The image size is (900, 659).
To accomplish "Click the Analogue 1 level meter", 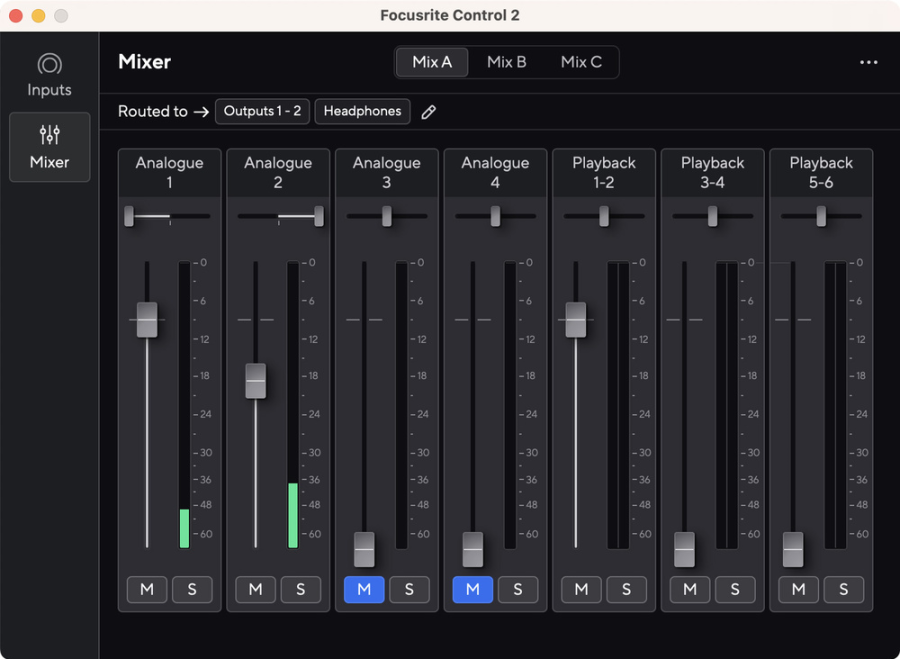I will click(184, 405).
